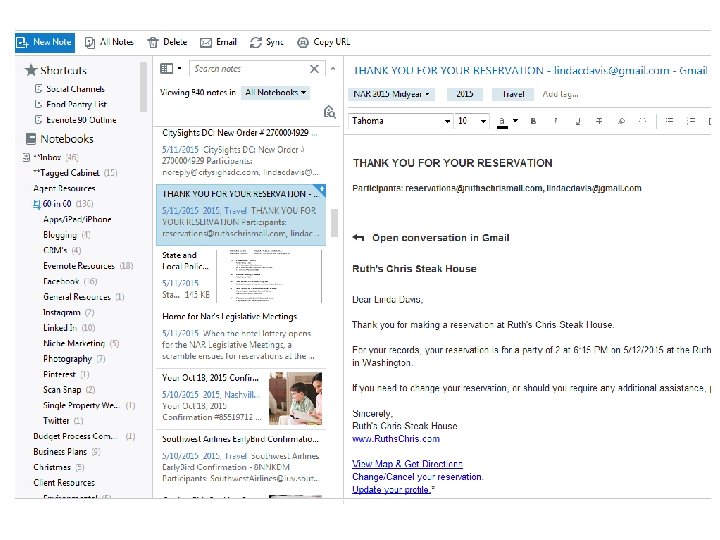Delete the selected note
Image resolution: width=720 pixels, height=540 pixels.
coord(167,42)
